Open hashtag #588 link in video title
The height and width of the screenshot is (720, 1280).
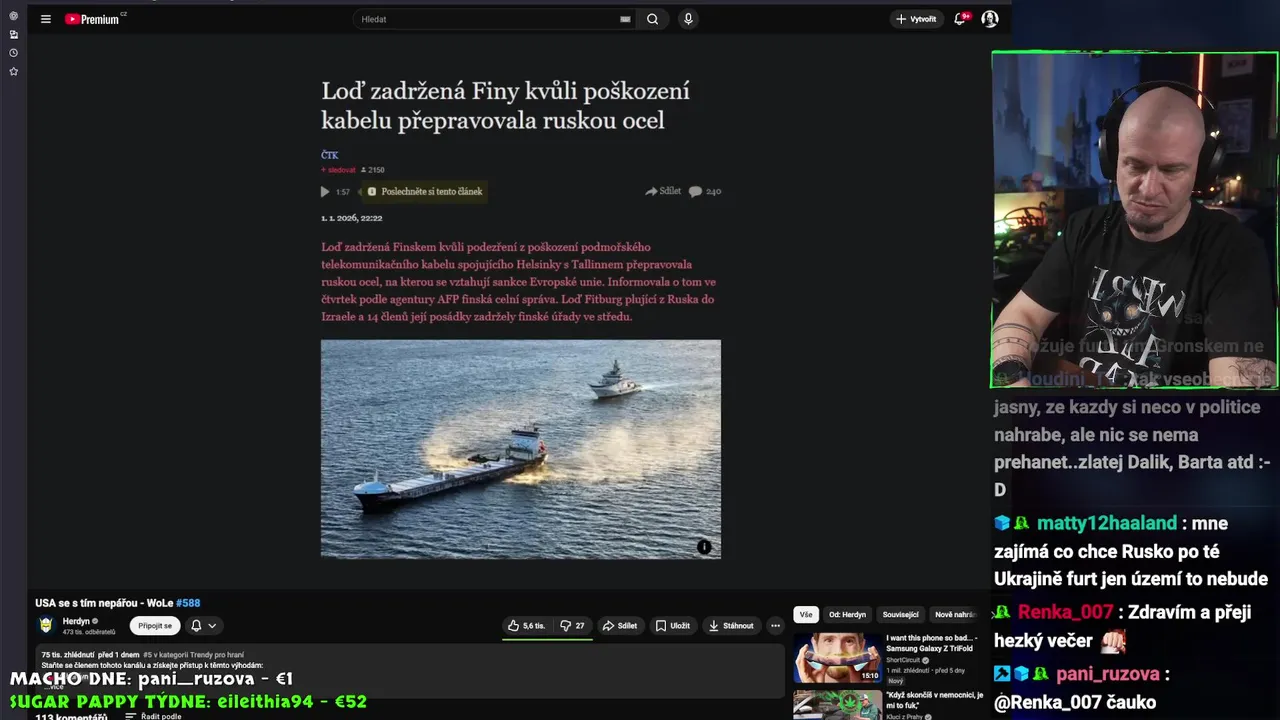click(x=188, y=603)
